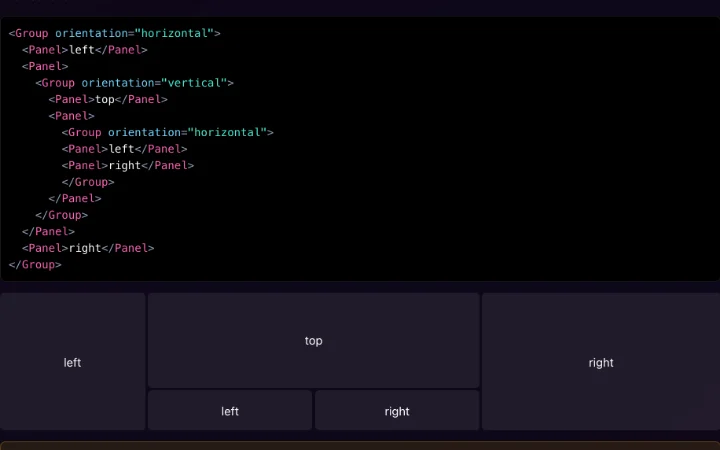
Task: Click the last </Group> closing line of code
Action: (35, 264)
